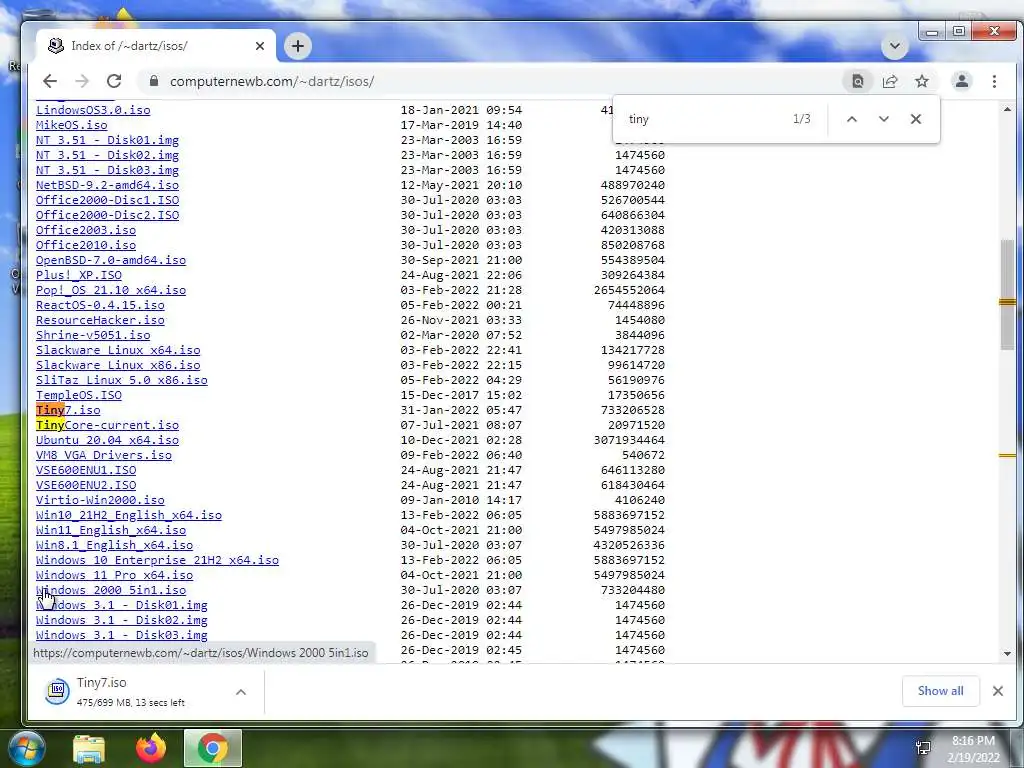Open the taskbar clock showing 8:16 PM

(x=973, y=749)
